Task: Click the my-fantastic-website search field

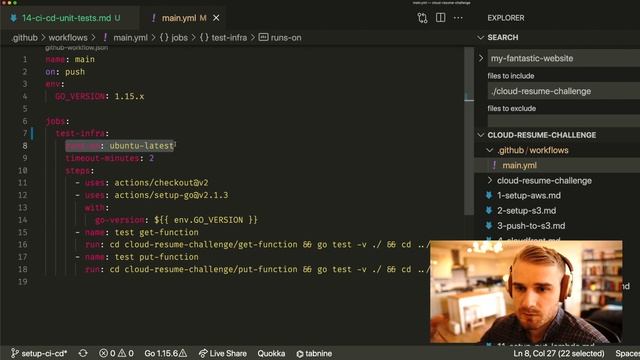Action: [x=564, y=58]
